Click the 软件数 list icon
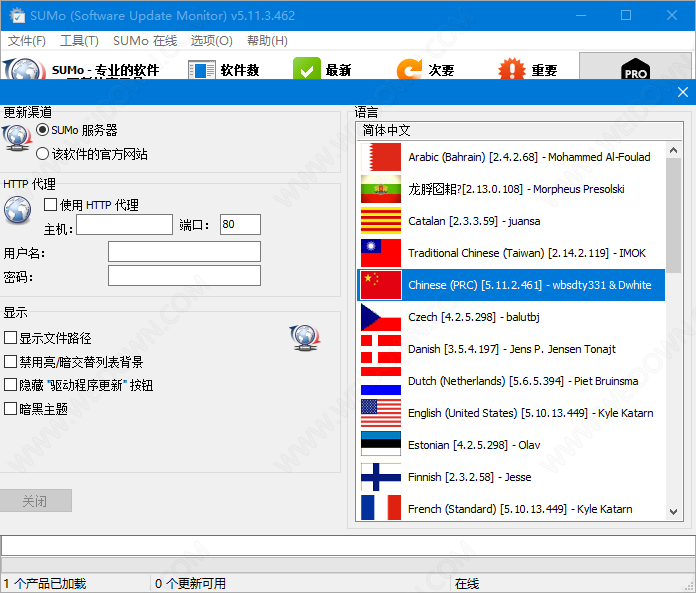 pyautogui.click(x=202, y=70)
